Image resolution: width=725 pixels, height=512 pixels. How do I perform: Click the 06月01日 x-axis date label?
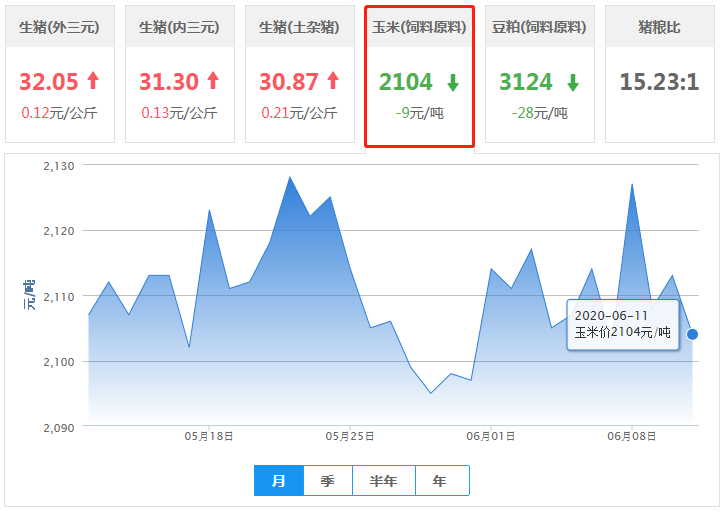(x=490, y=436)
